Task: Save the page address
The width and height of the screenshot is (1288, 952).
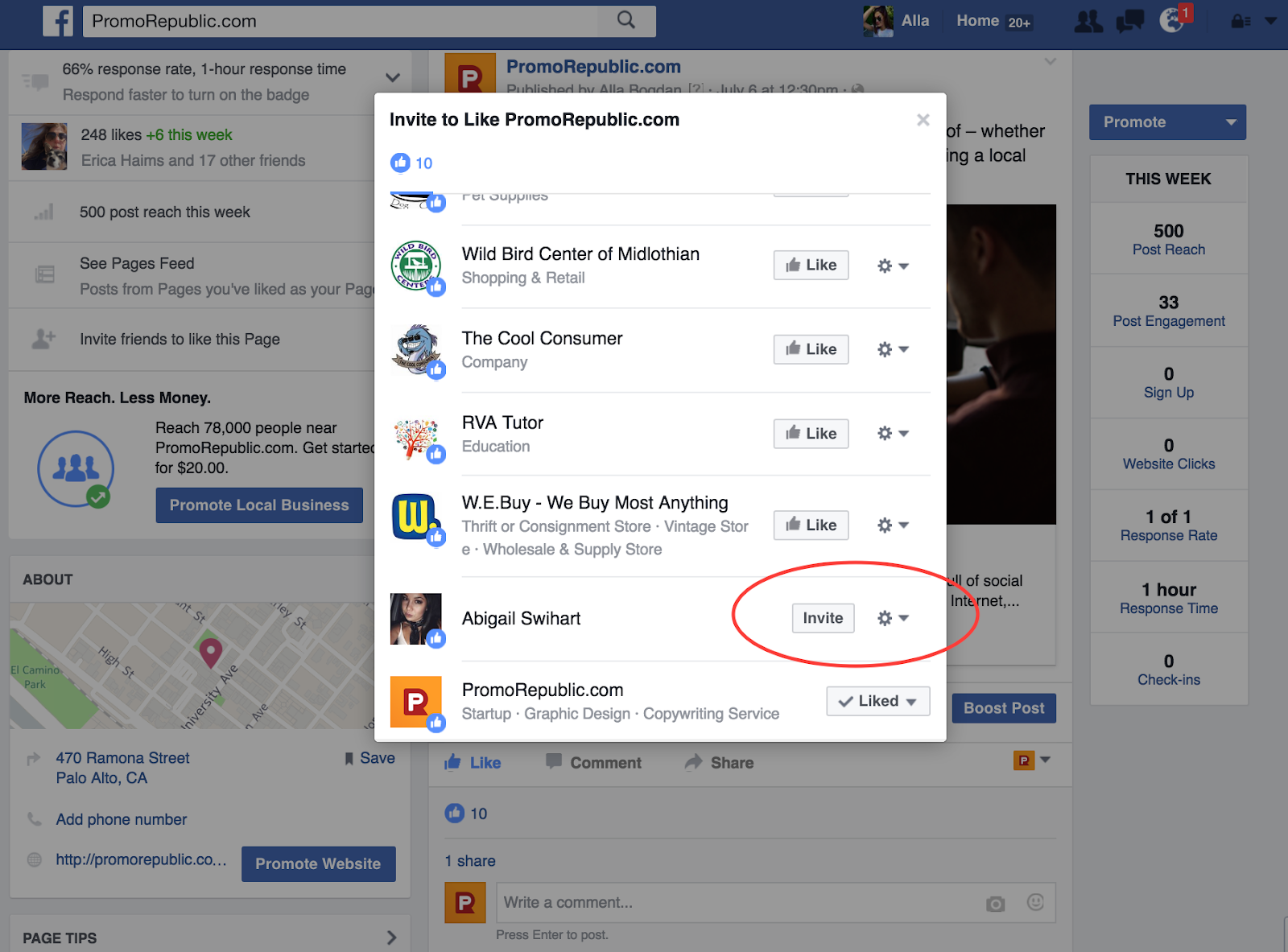Action: pyautogui.click(x=369, y=758)
